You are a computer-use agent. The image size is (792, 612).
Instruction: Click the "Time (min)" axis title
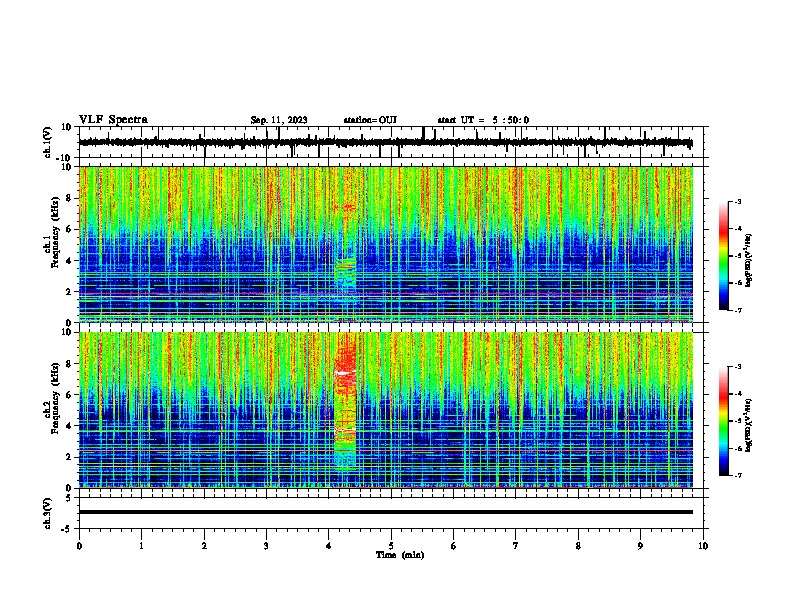(400, 555)
